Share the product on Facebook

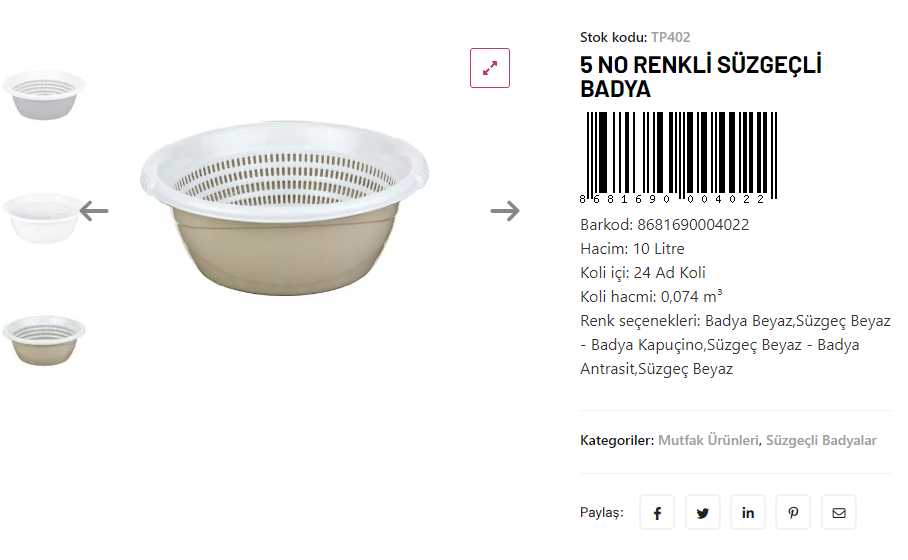coord(657,512)
